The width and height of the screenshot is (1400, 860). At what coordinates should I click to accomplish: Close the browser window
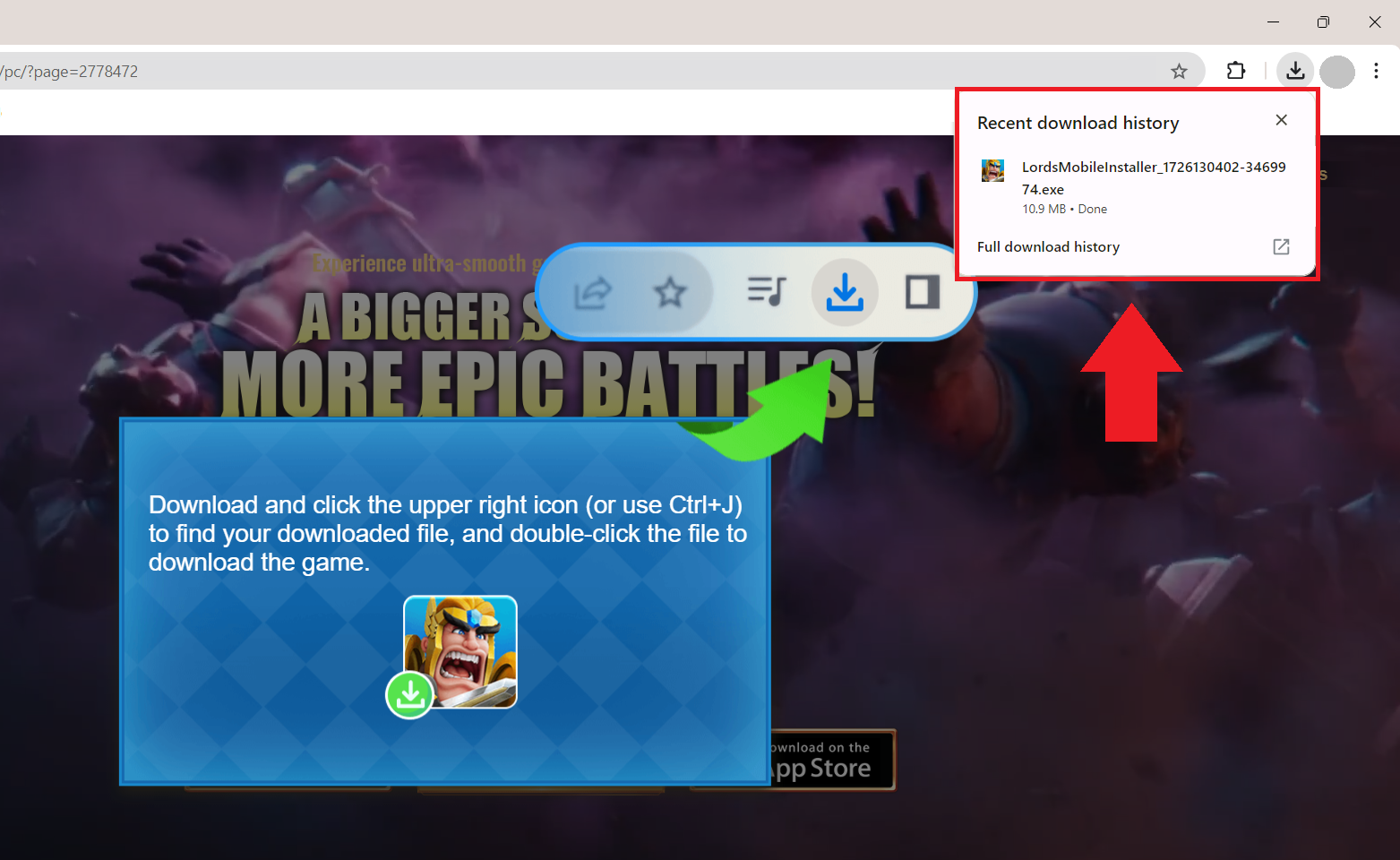[x=1375, y=21]
